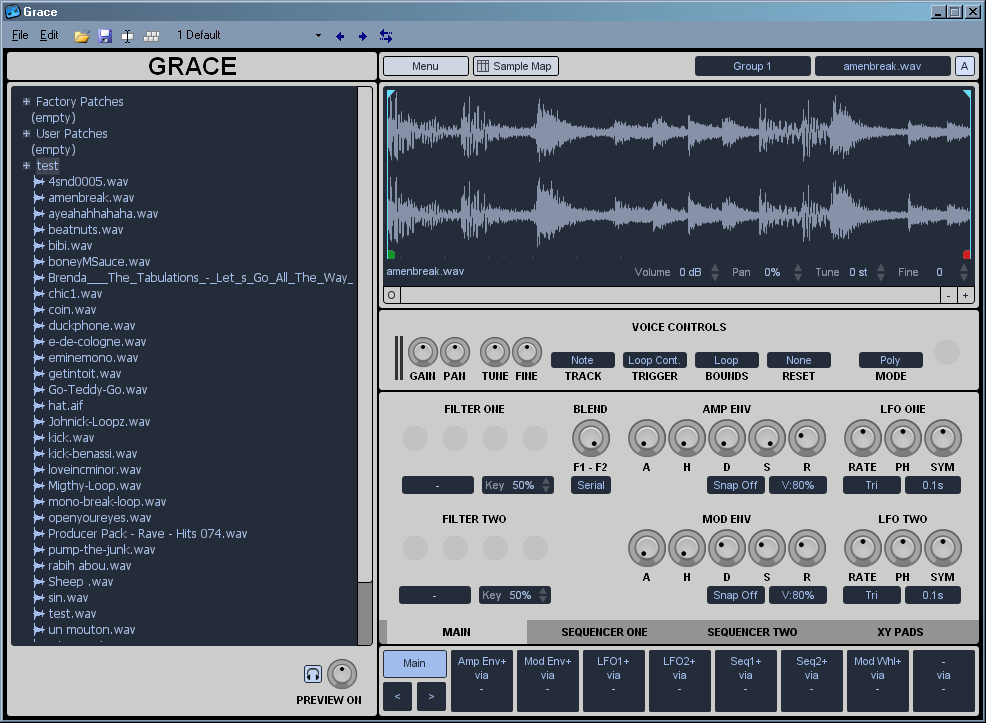Image resolution: width=986 pixels, height=723 pixels.
Task: Open a patch file using the folder icon
Action: click(82, 34)
